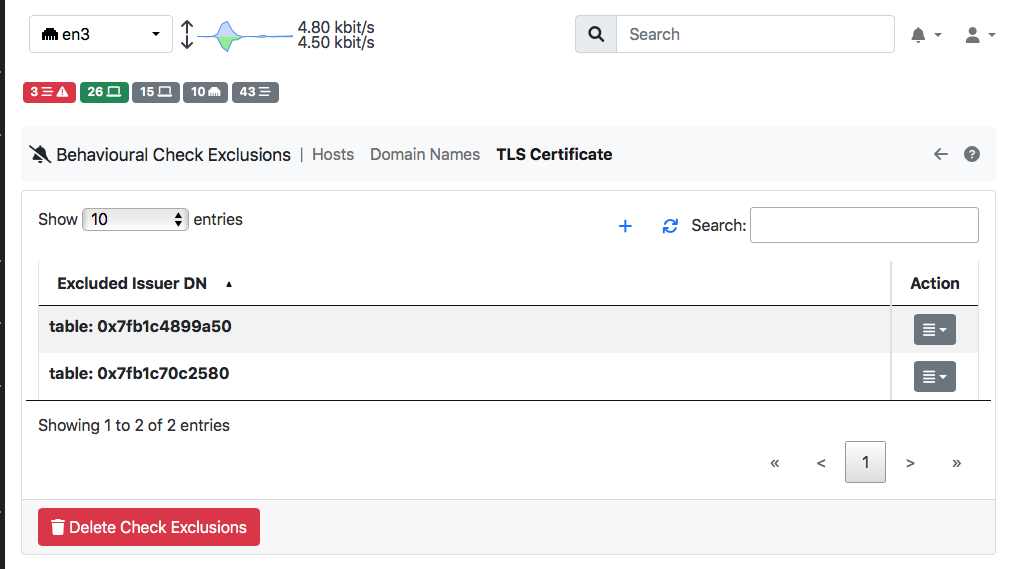Open the grey 10 devices badge
The width and height of the screenshot is (1018, 569).
[x=205, y=92]
